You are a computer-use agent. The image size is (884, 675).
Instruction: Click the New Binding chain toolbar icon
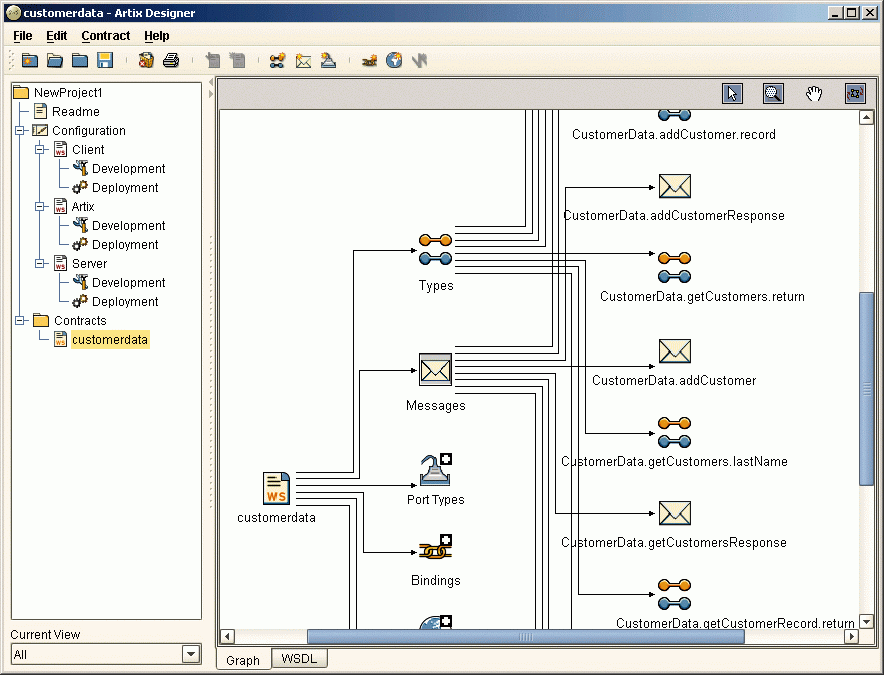[x=369, y=60]
